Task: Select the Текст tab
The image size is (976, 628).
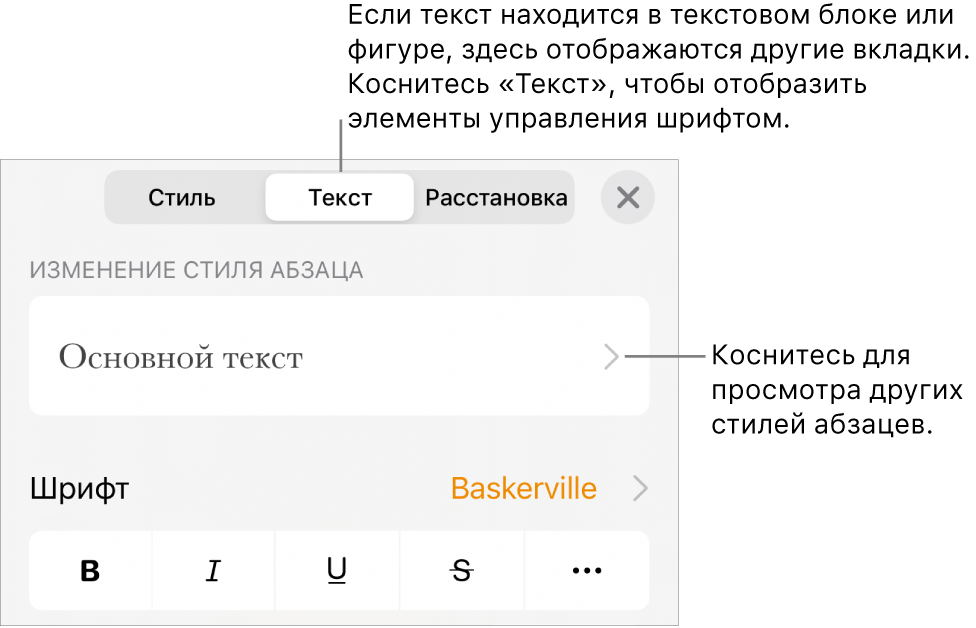Action: (x=339, y=197)
